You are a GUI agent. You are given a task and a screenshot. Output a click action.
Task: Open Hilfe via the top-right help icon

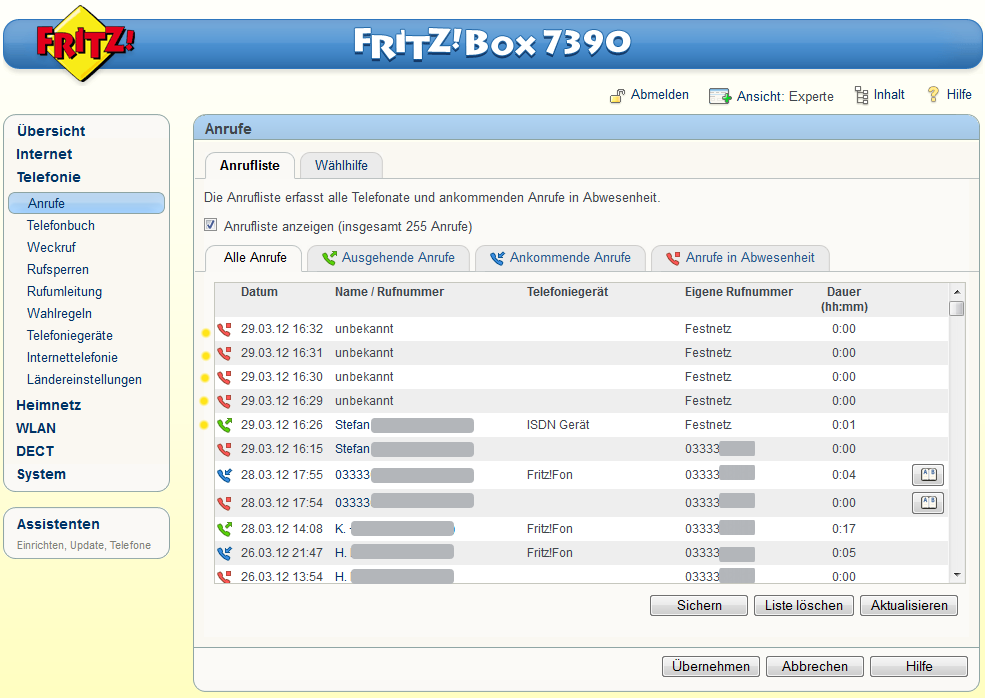pyautogui.click(x=931, y=94)
